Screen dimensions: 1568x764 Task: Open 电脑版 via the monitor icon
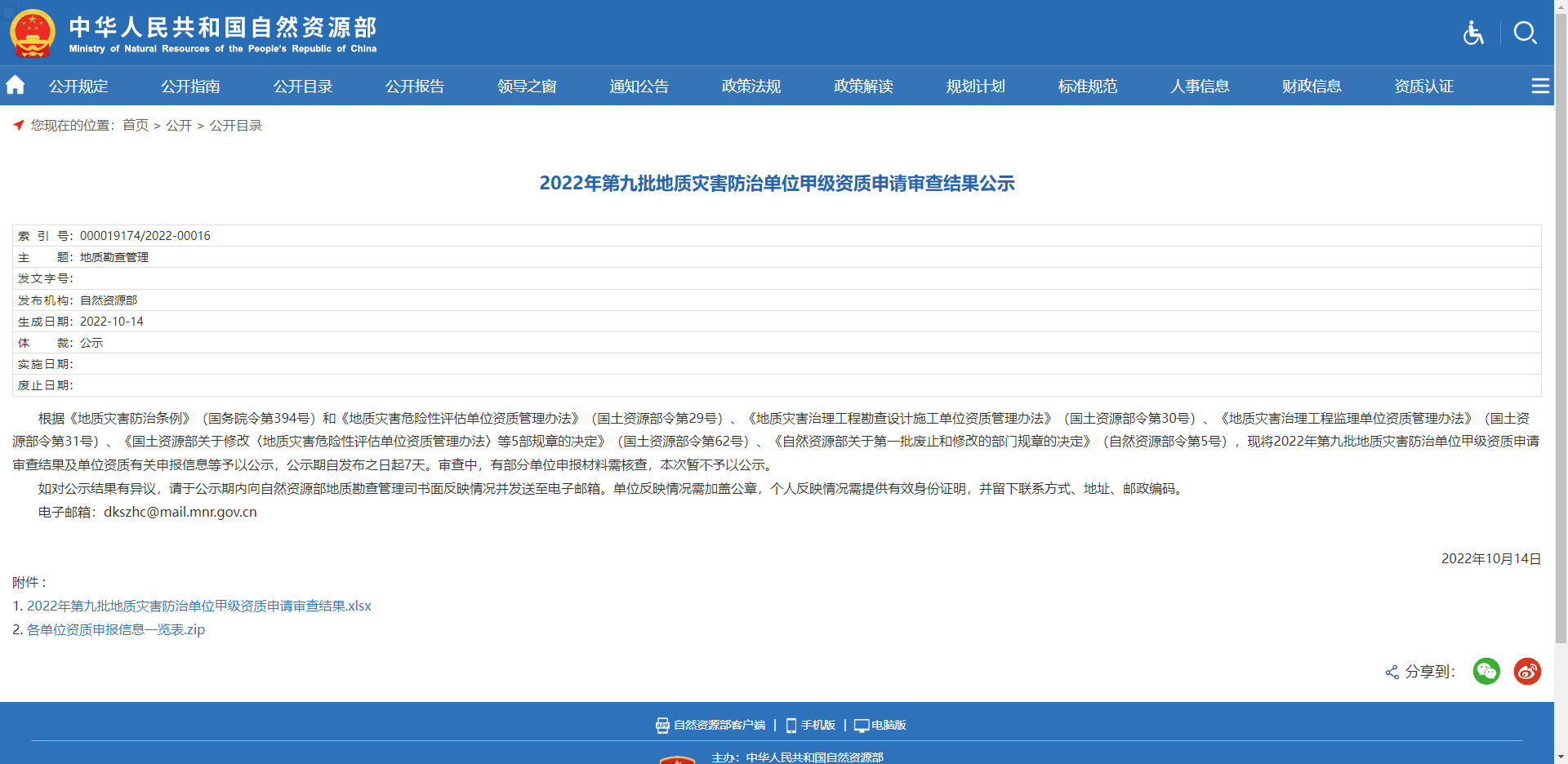point(860,725)
